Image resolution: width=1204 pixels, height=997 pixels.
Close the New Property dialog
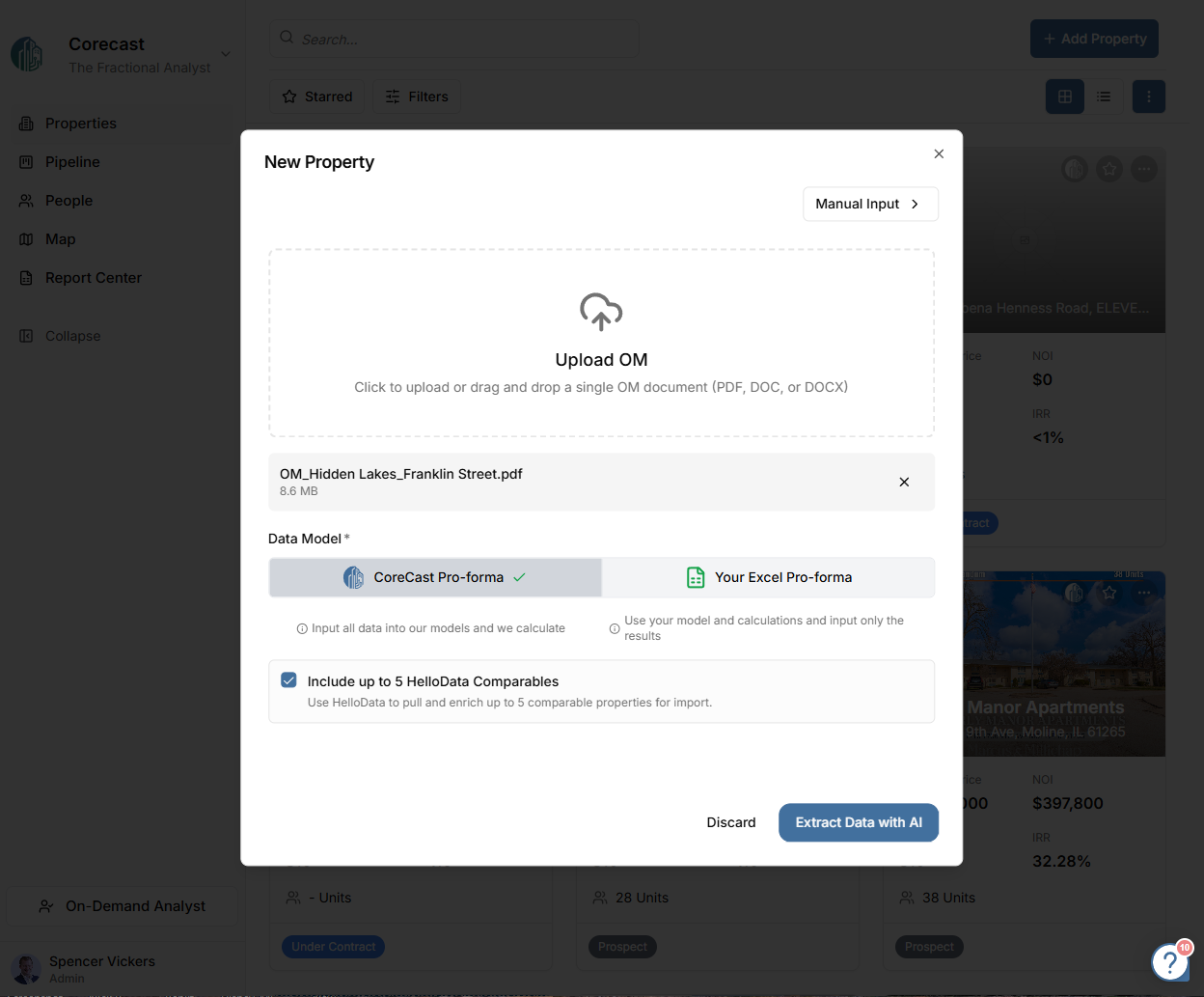click(939, 154)
